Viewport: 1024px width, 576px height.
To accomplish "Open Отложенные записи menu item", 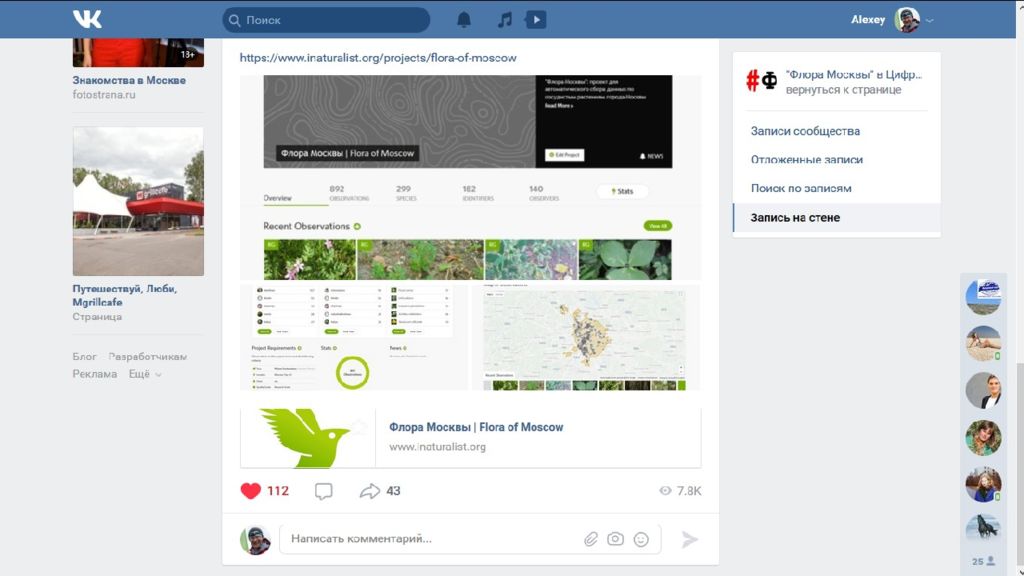I will pos(807,159).
